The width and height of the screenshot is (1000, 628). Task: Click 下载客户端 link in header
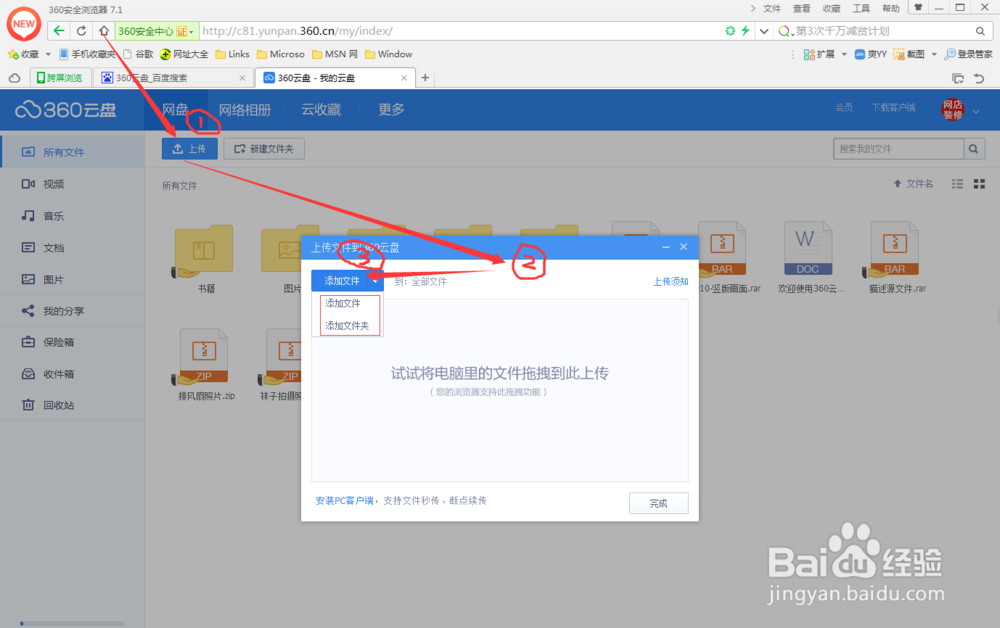pyautogui.click(x=893, y=107)
